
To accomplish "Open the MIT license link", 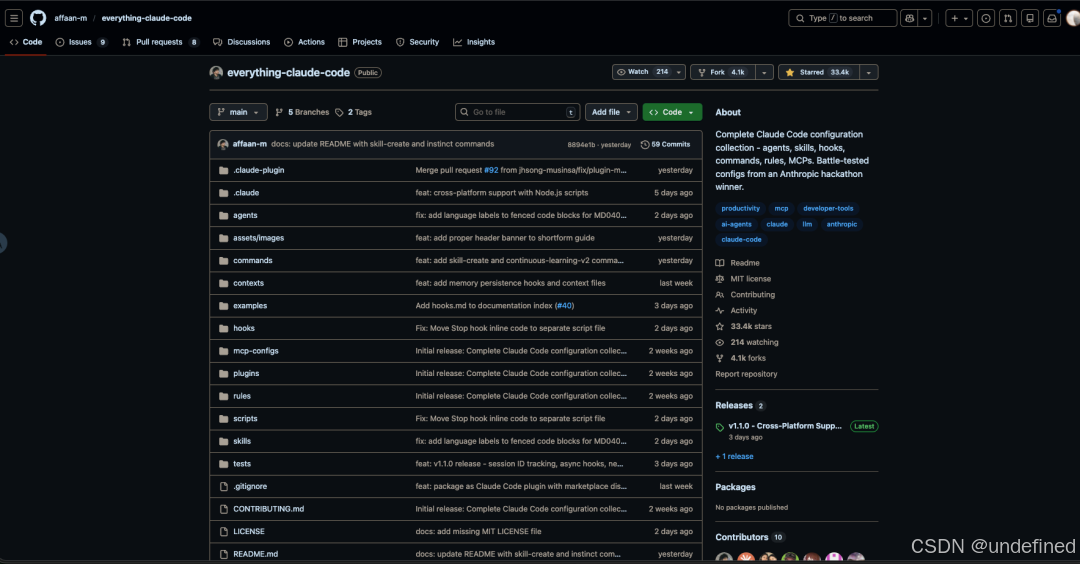I will click(743, 279).
